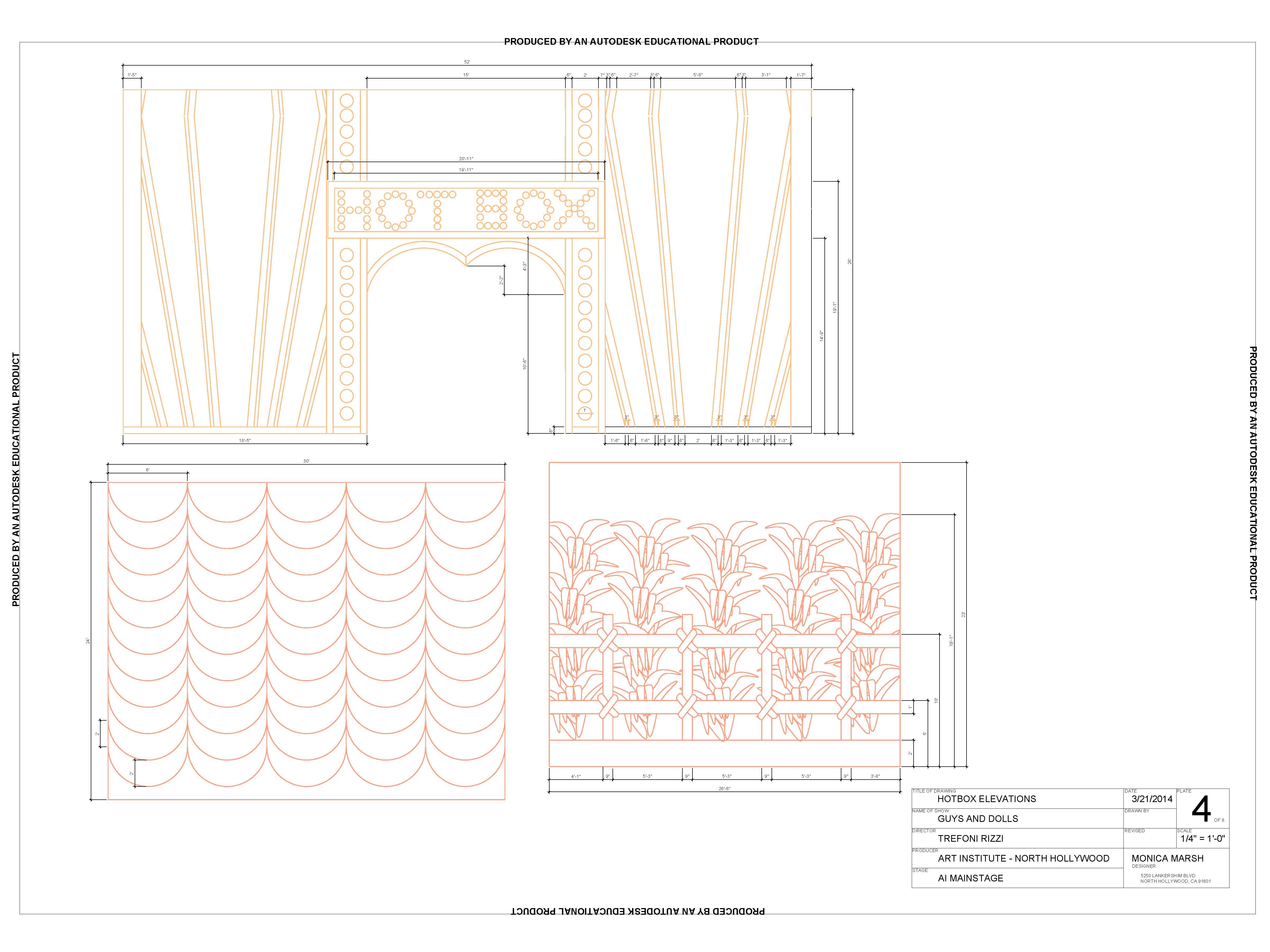Click the HOT BOX marquee sign
Screen dimensions: 1270x952
[x=466, y=209]
